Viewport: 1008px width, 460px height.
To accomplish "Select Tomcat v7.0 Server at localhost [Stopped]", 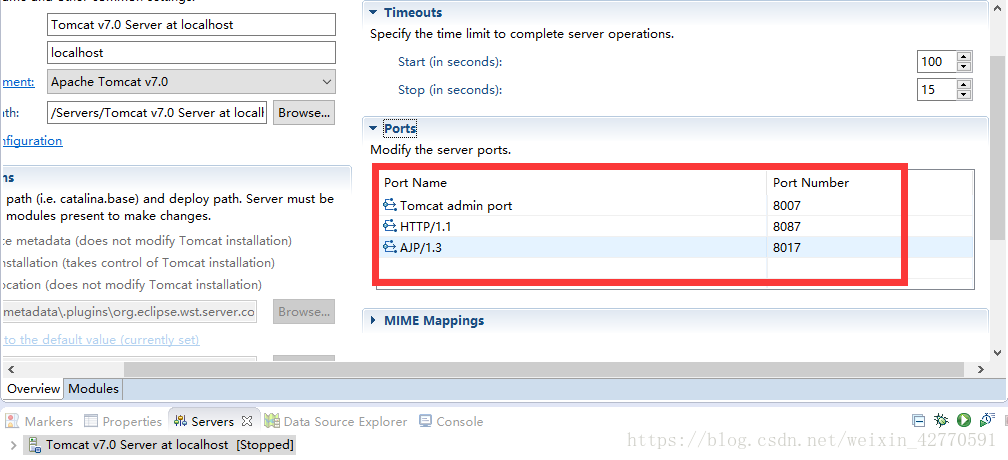I will [x=170, y=445].
